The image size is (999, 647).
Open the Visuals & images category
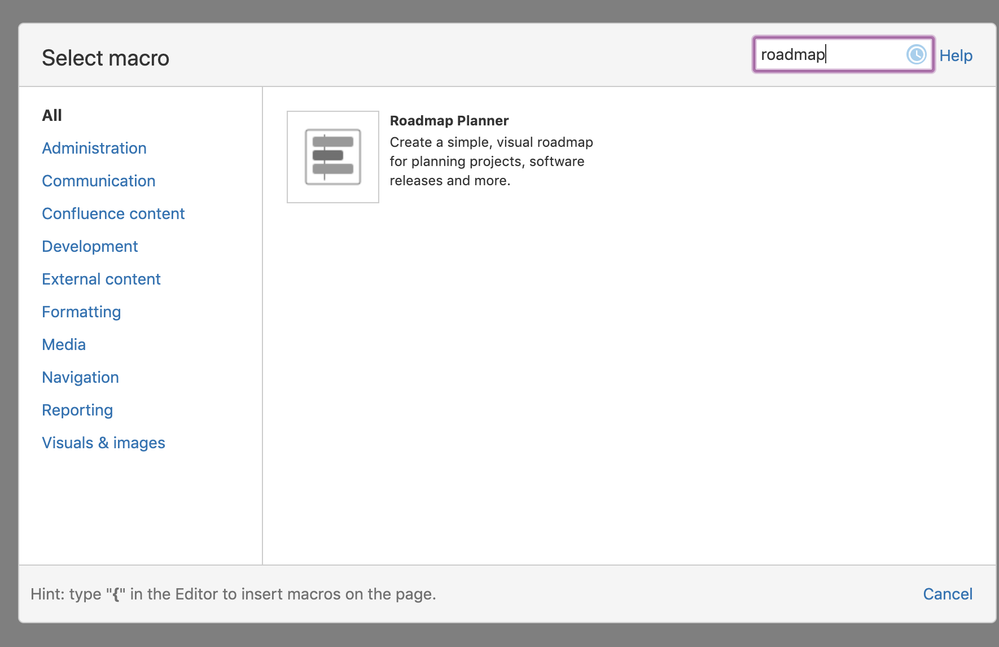pyautogui.click(x=104, y=443)
